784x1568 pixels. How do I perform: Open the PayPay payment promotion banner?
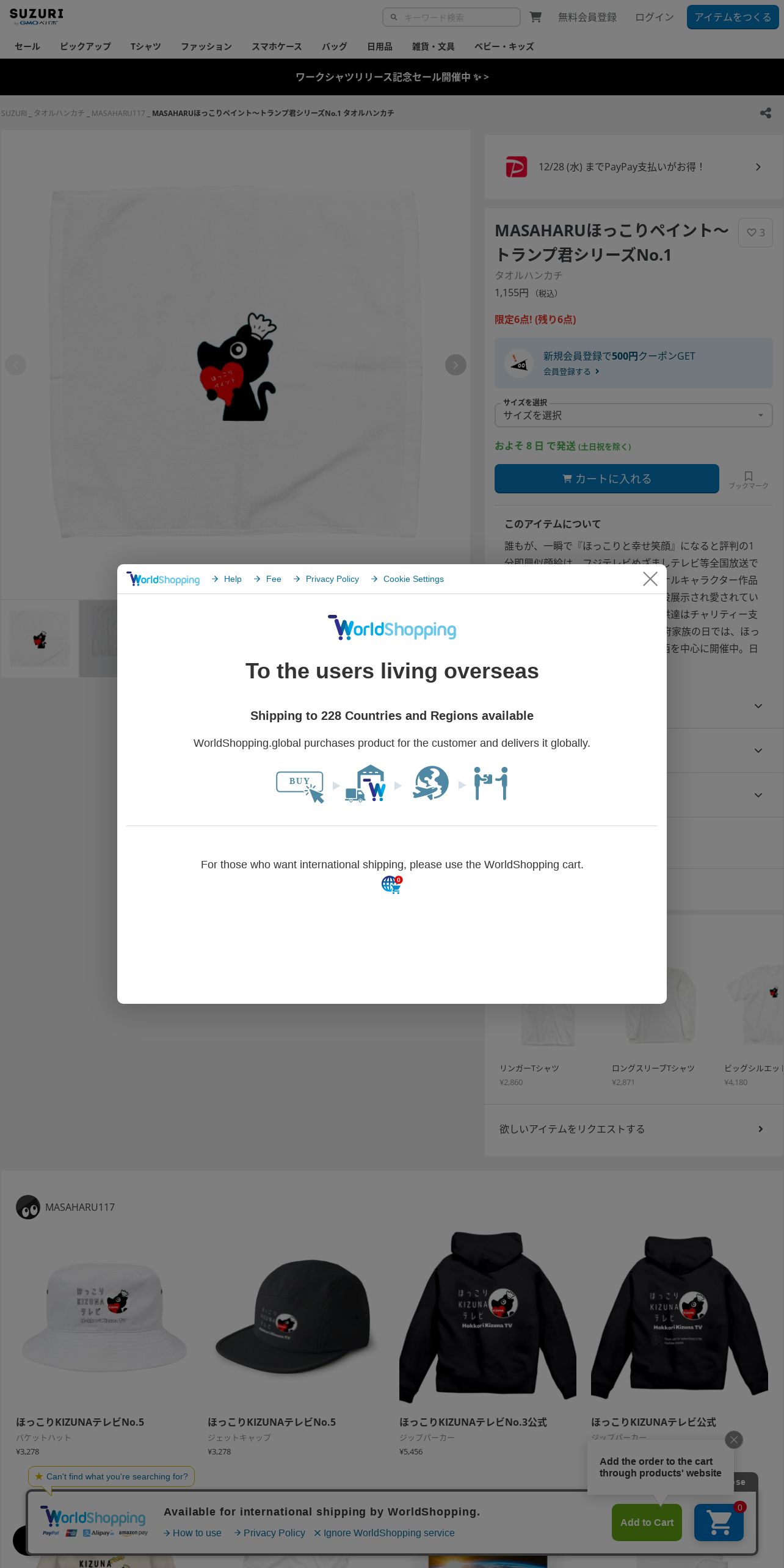coord(634,167)
